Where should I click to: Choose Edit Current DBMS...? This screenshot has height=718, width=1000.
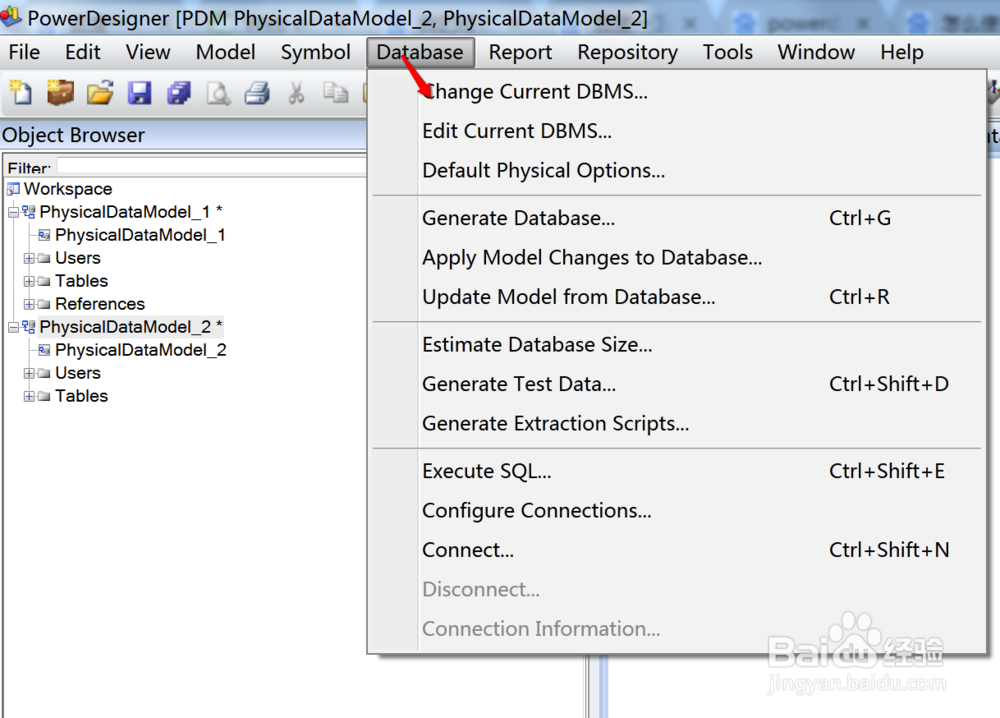point(677,131)
